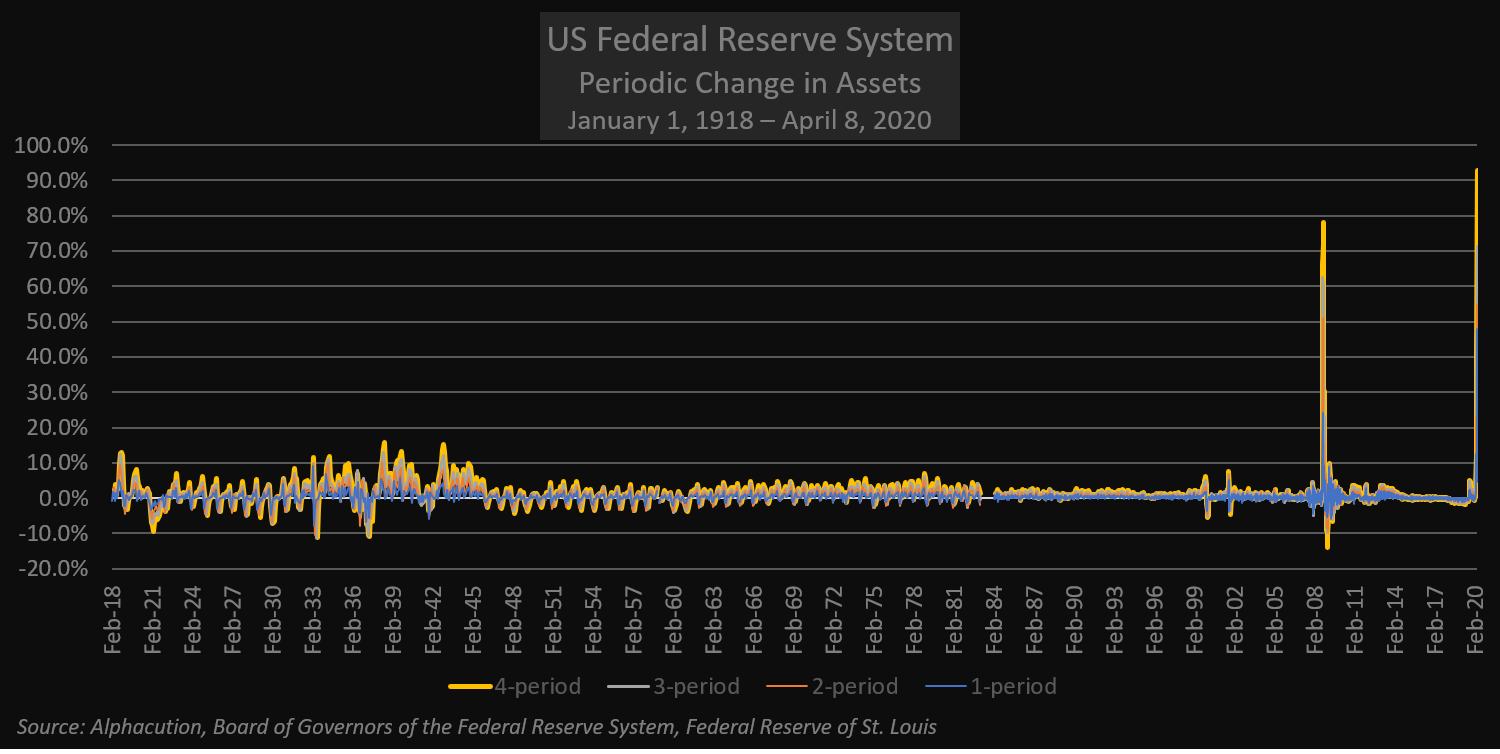This screenshot has height=754, width=1500.
Task: Click the "US Federal Reserve System" chart title
Action: pos(749,41)
